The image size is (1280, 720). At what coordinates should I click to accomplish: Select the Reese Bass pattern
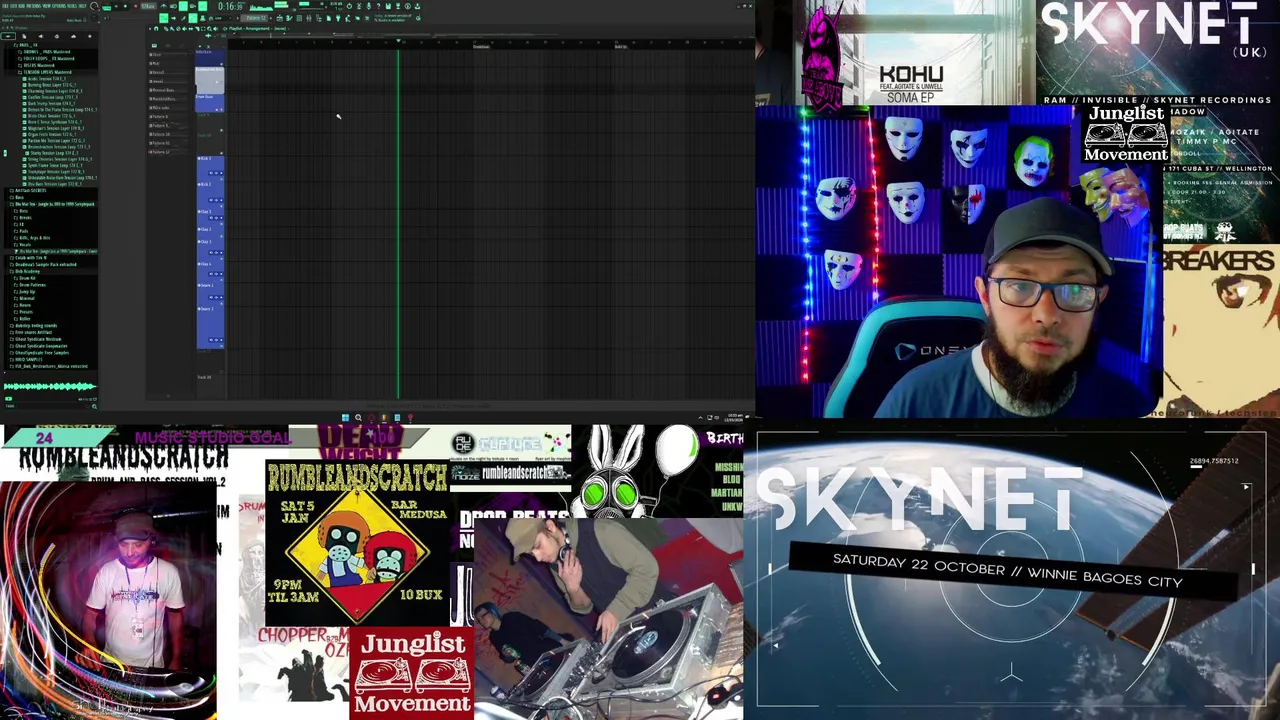163,90
